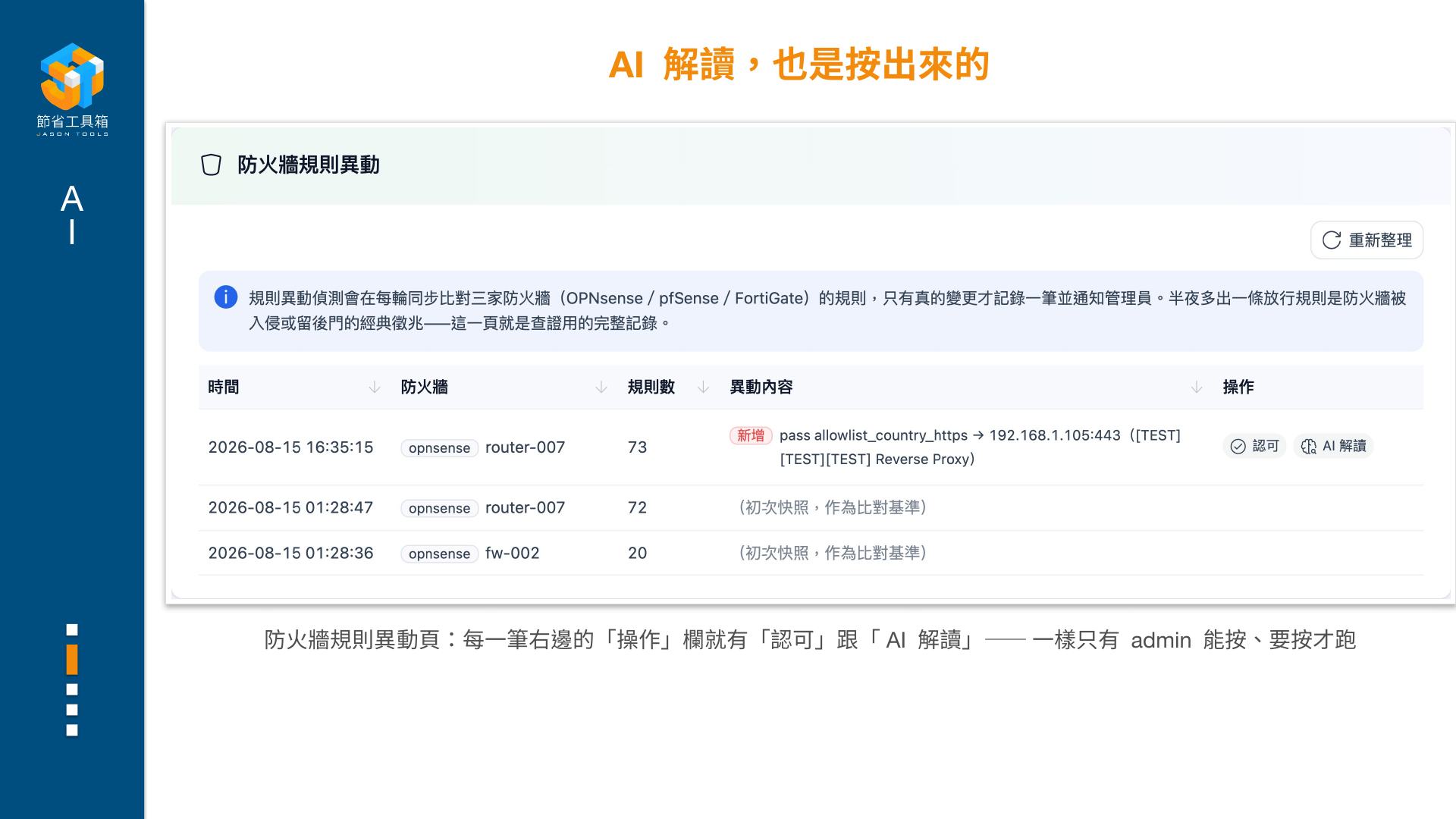Click the slide title AI 解讀，也是按出來的
1456x819 pixels.
pos(799,64)
